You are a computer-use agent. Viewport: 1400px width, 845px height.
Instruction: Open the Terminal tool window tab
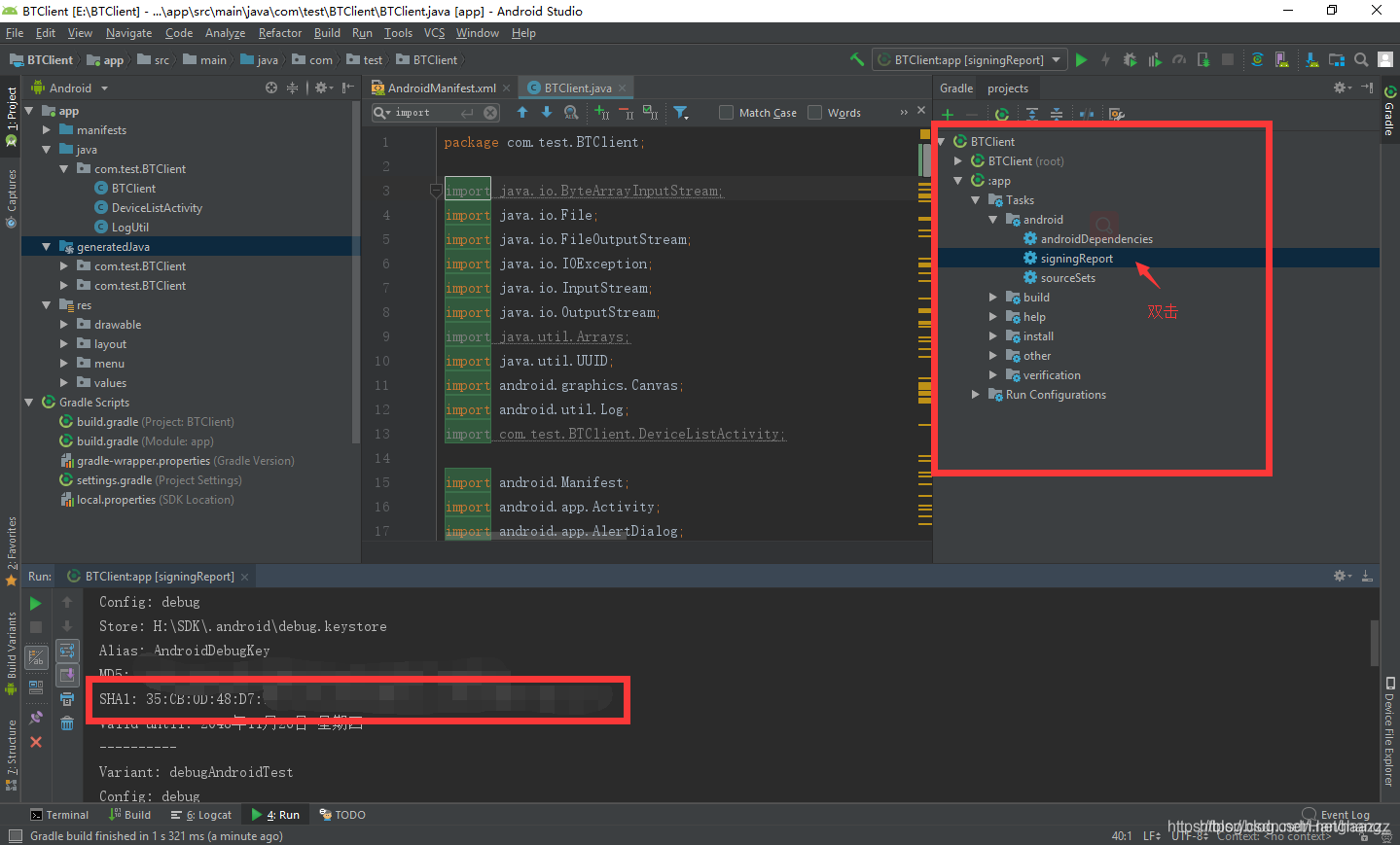(59, 815)
